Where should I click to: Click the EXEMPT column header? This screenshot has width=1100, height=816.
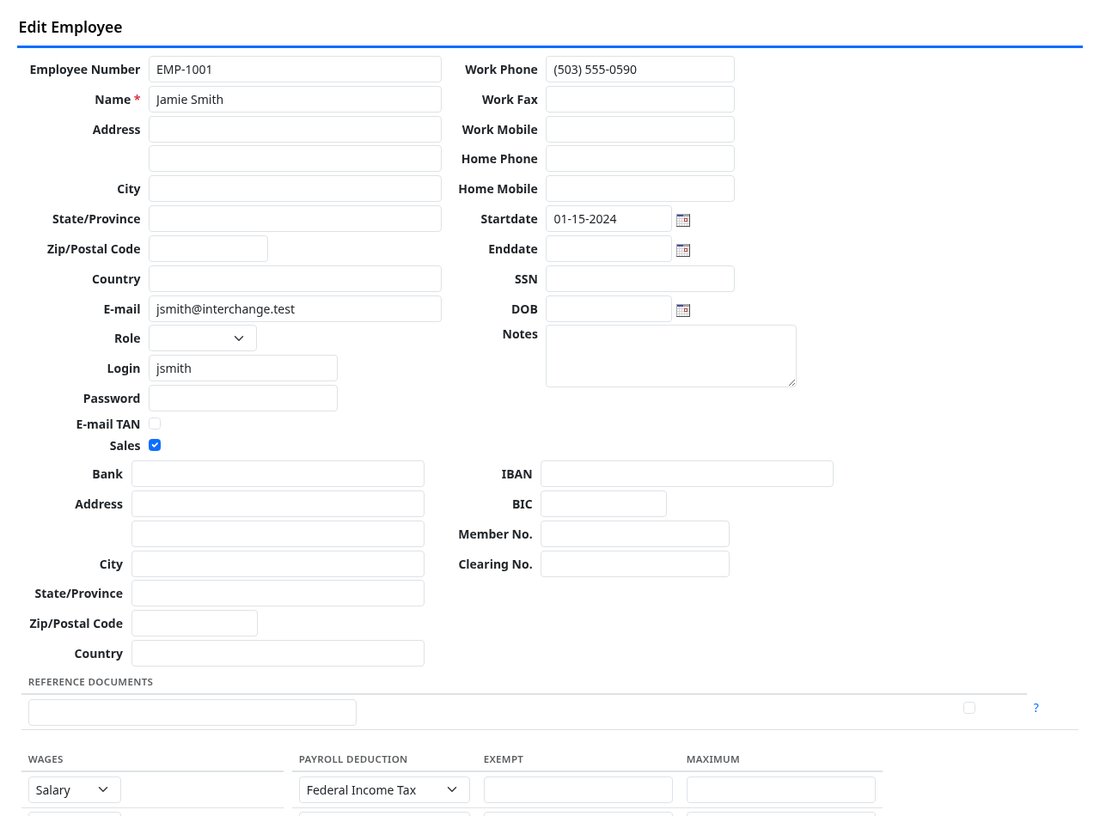click(x=503, y=759)
